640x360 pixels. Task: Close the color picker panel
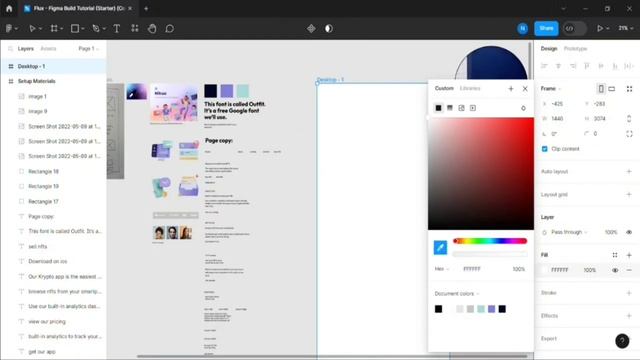pos(525,89)
